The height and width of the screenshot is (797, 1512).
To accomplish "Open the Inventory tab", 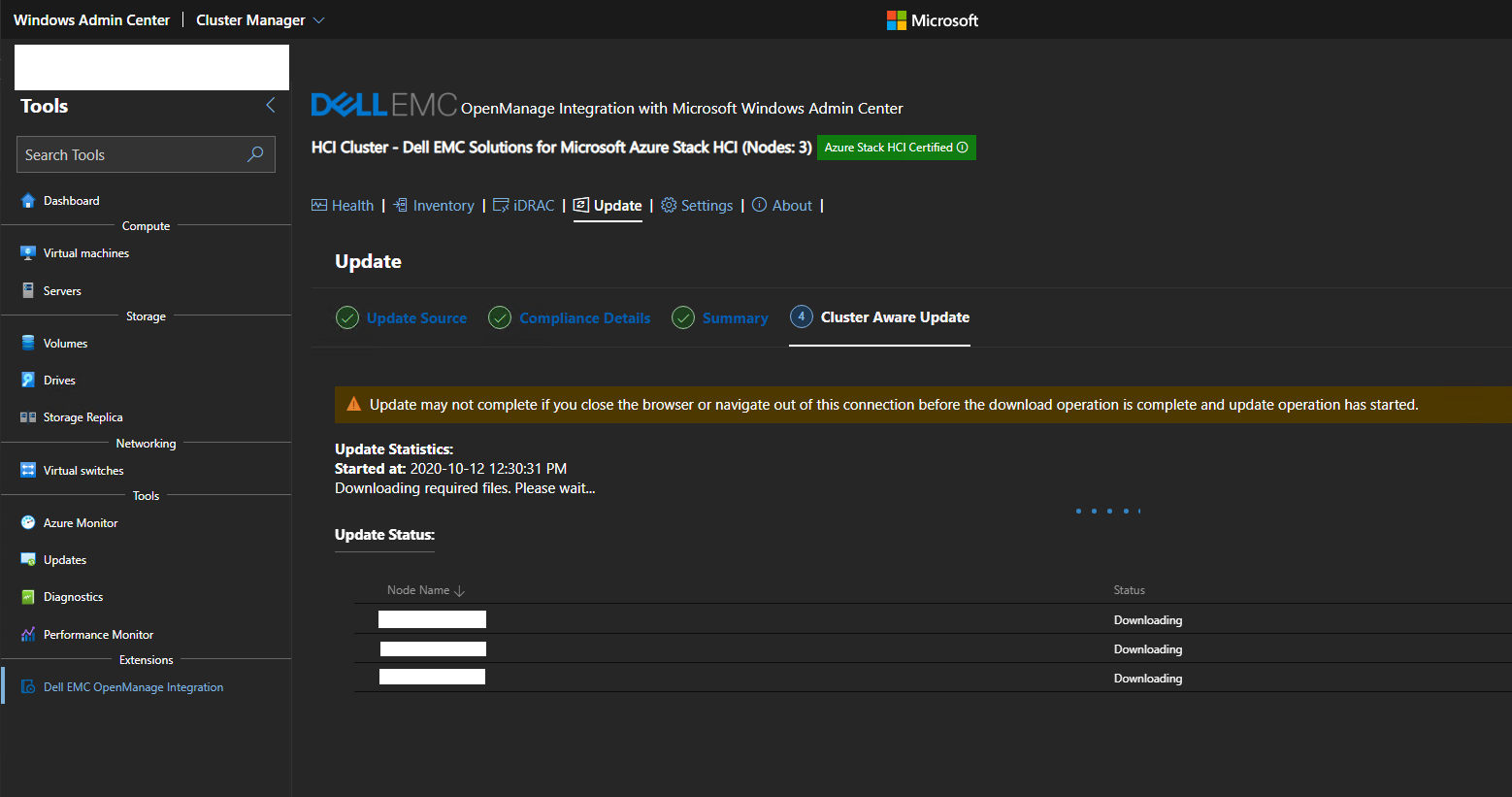I will tap(433, 206).
